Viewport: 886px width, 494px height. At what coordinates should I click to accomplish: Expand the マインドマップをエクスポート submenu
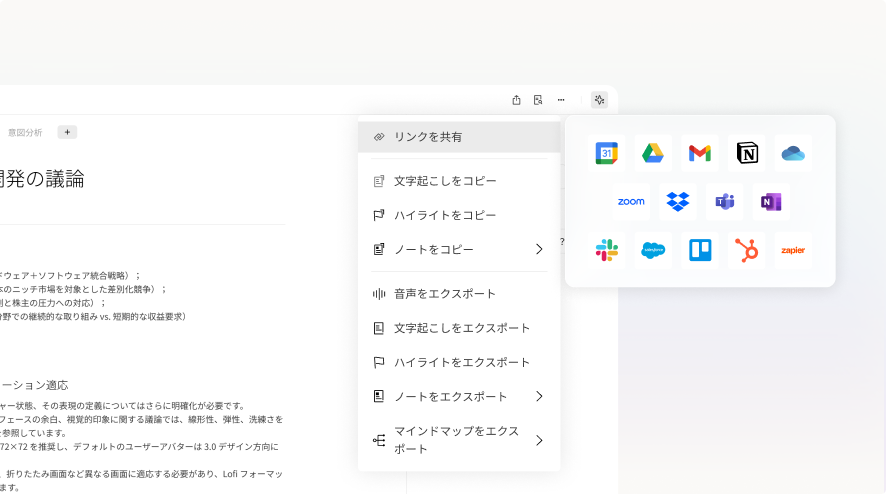[539, 440]
